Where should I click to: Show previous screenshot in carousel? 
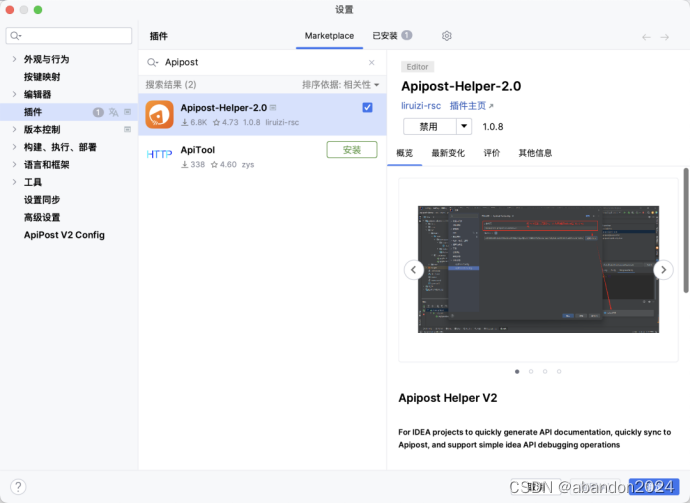414,269
